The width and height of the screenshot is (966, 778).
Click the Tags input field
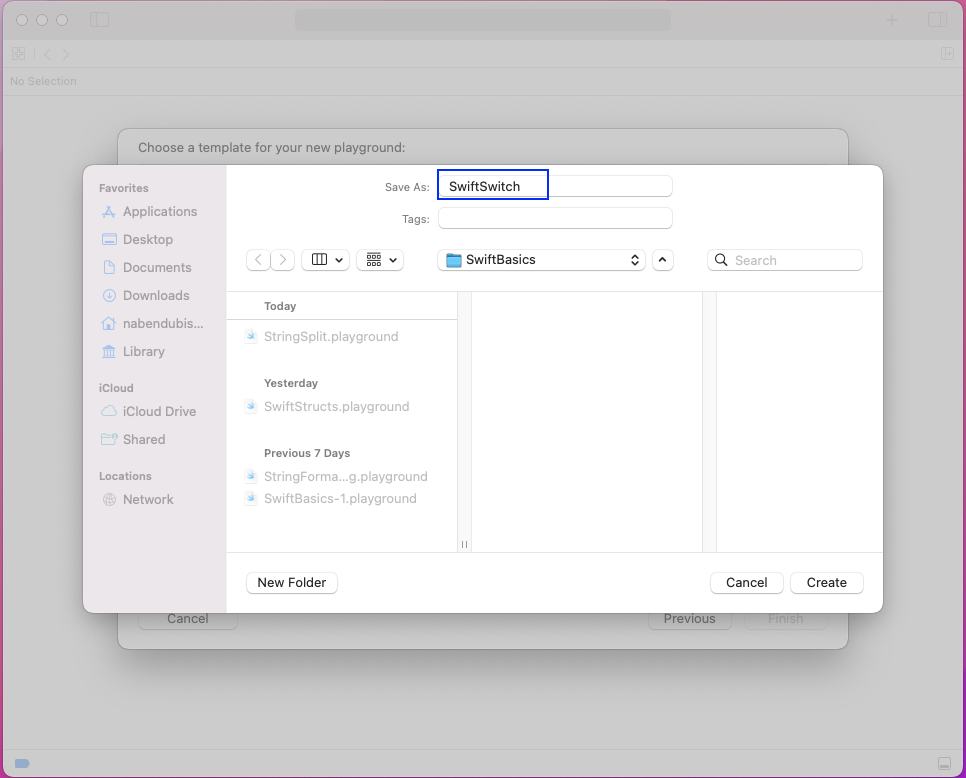click(x=555, y=218)
